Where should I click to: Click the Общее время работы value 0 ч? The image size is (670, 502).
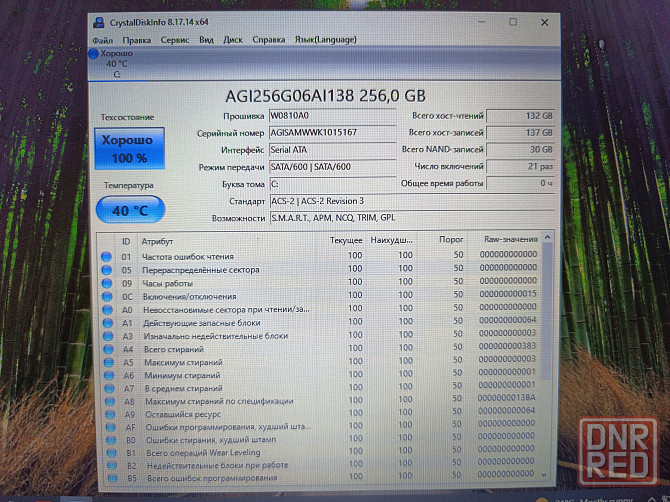coord(520,183)
